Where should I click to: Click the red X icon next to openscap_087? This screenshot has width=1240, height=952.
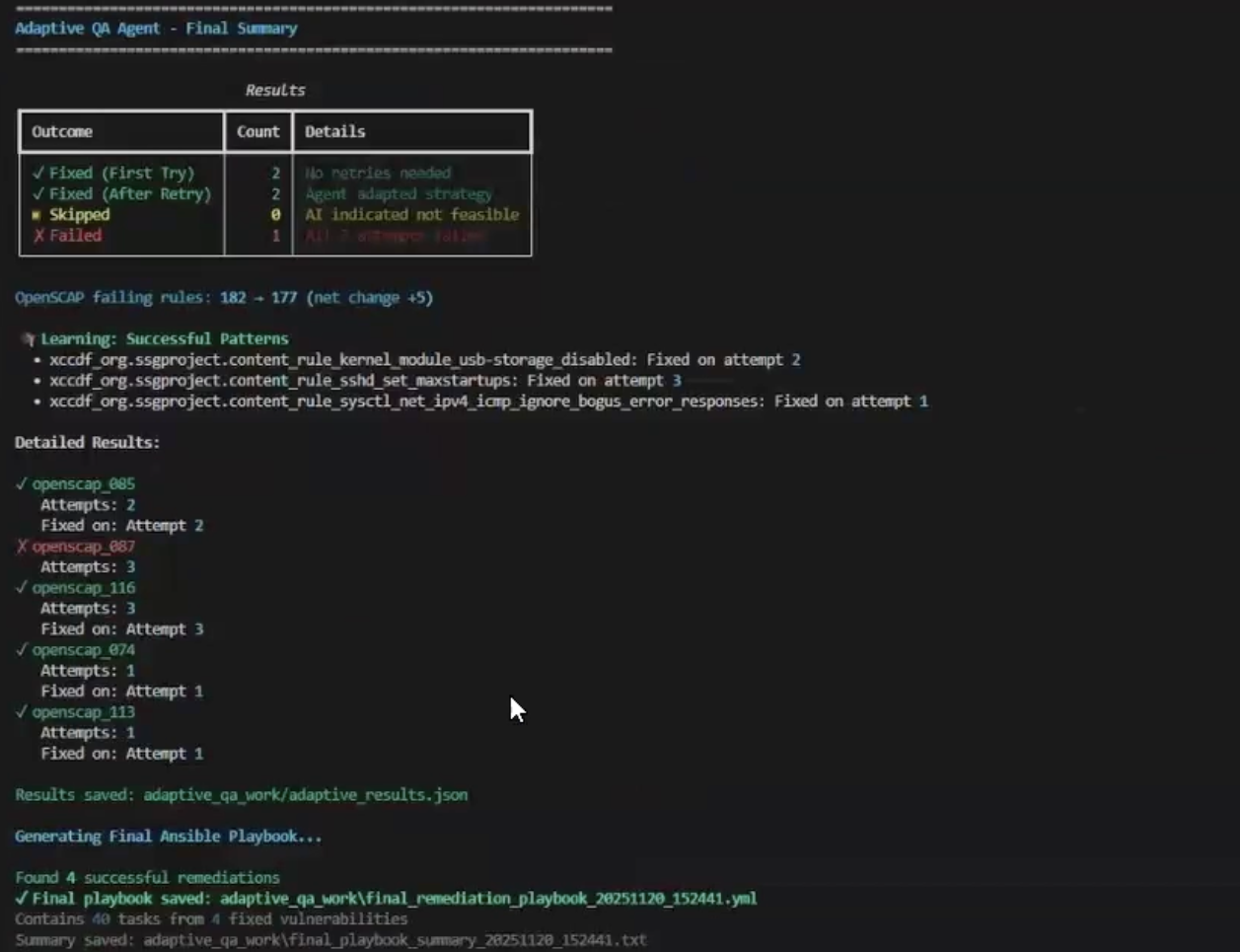pos(21,546)
